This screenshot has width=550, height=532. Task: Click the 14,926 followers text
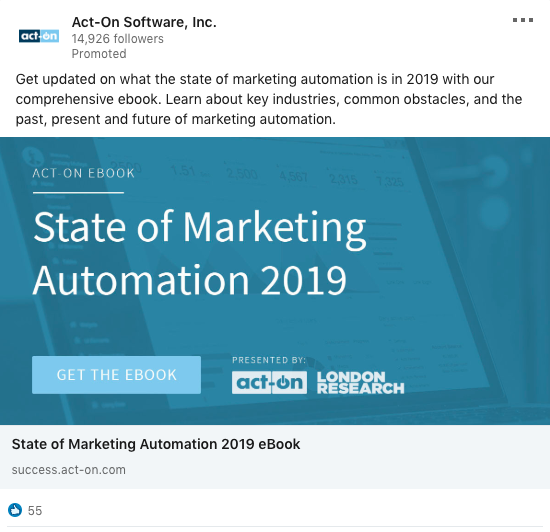(118, 39)
